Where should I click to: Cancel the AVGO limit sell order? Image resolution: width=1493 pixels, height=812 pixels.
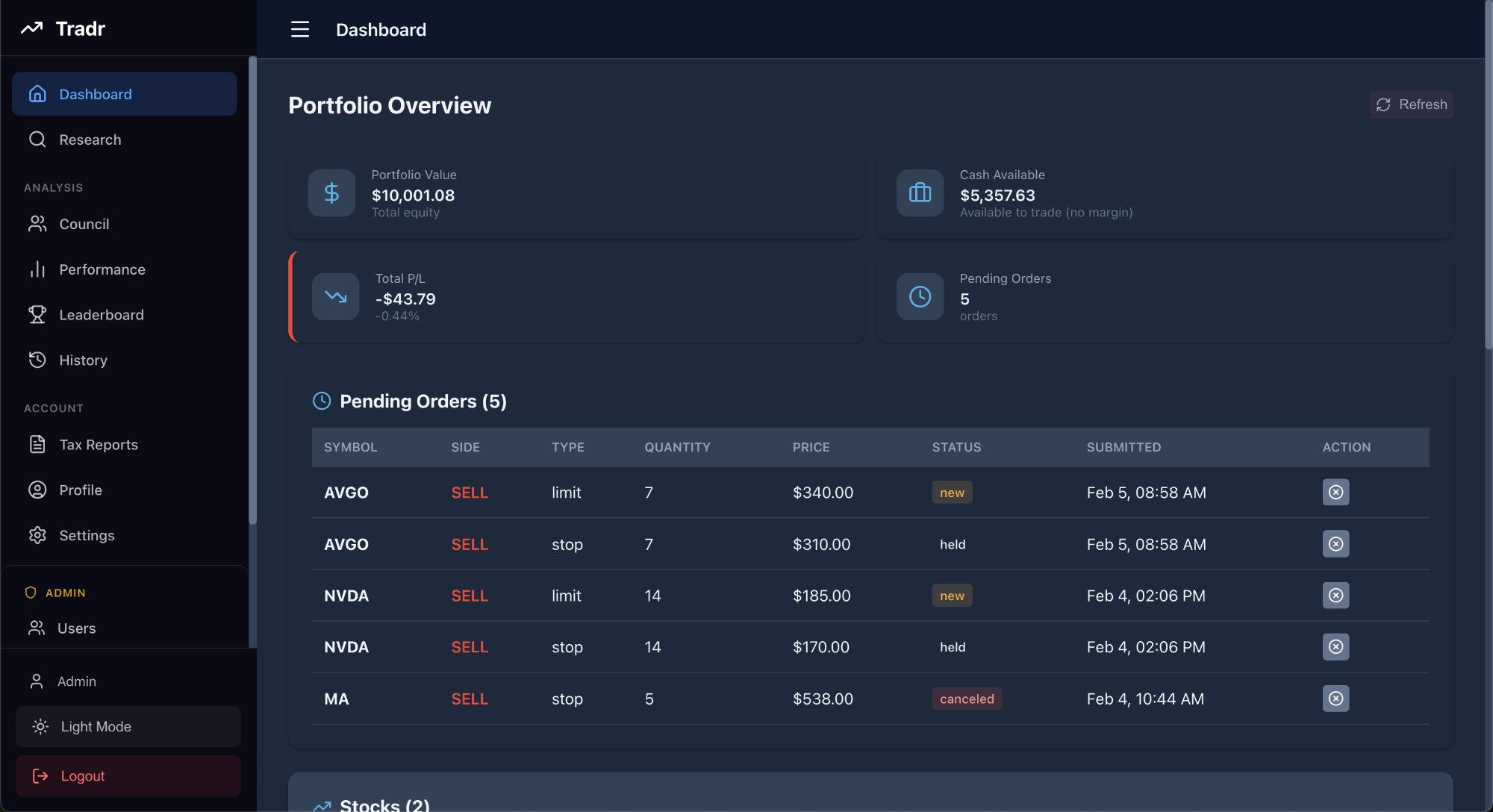[1335, 493]
